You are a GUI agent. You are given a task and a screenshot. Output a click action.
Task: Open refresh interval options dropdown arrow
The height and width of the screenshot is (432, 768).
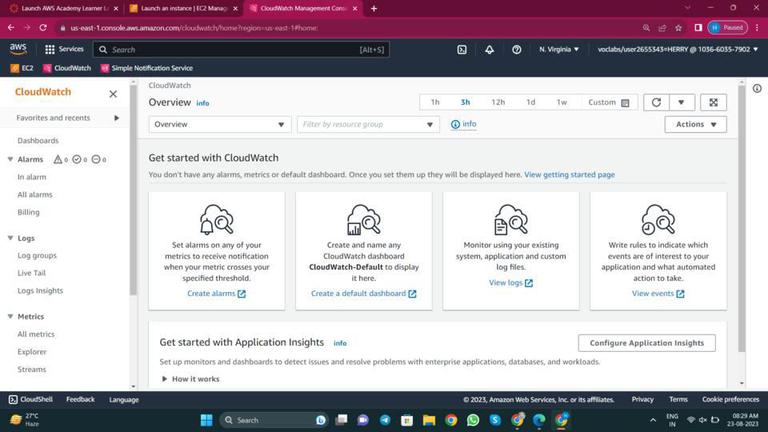click(681, 102)
